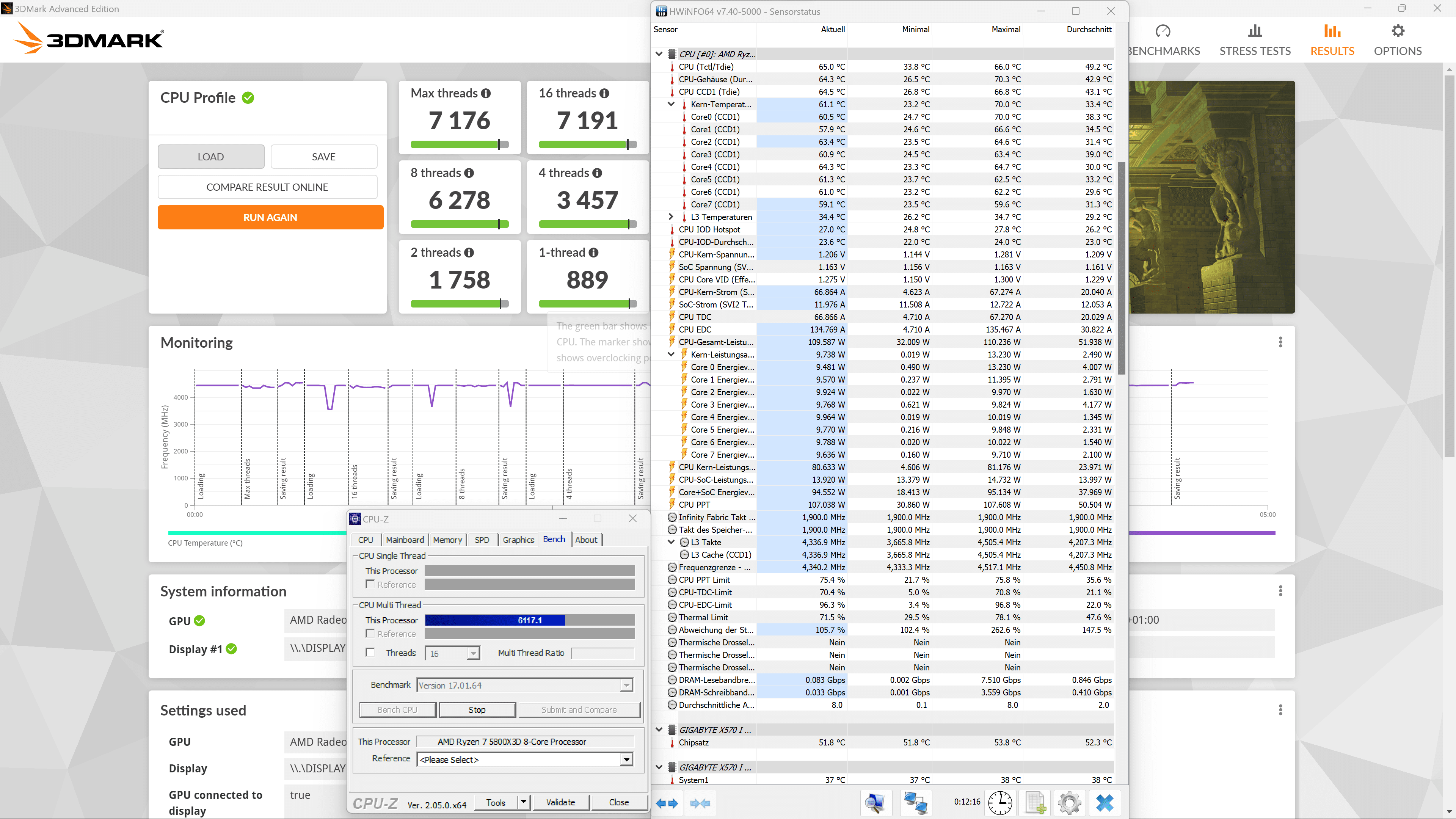Click the HWiNFO sensor list vertical scrollbar
1456x819 pixels.
[x=1122, y=268]
